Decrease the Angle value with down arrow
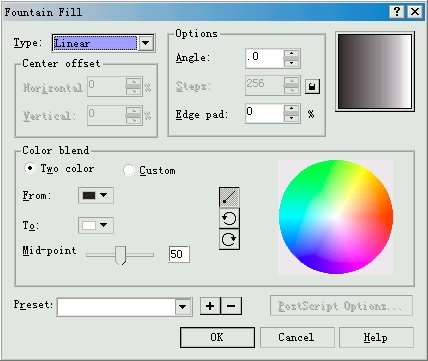Viewport: 428px width, 361px height. coord(292,63)
